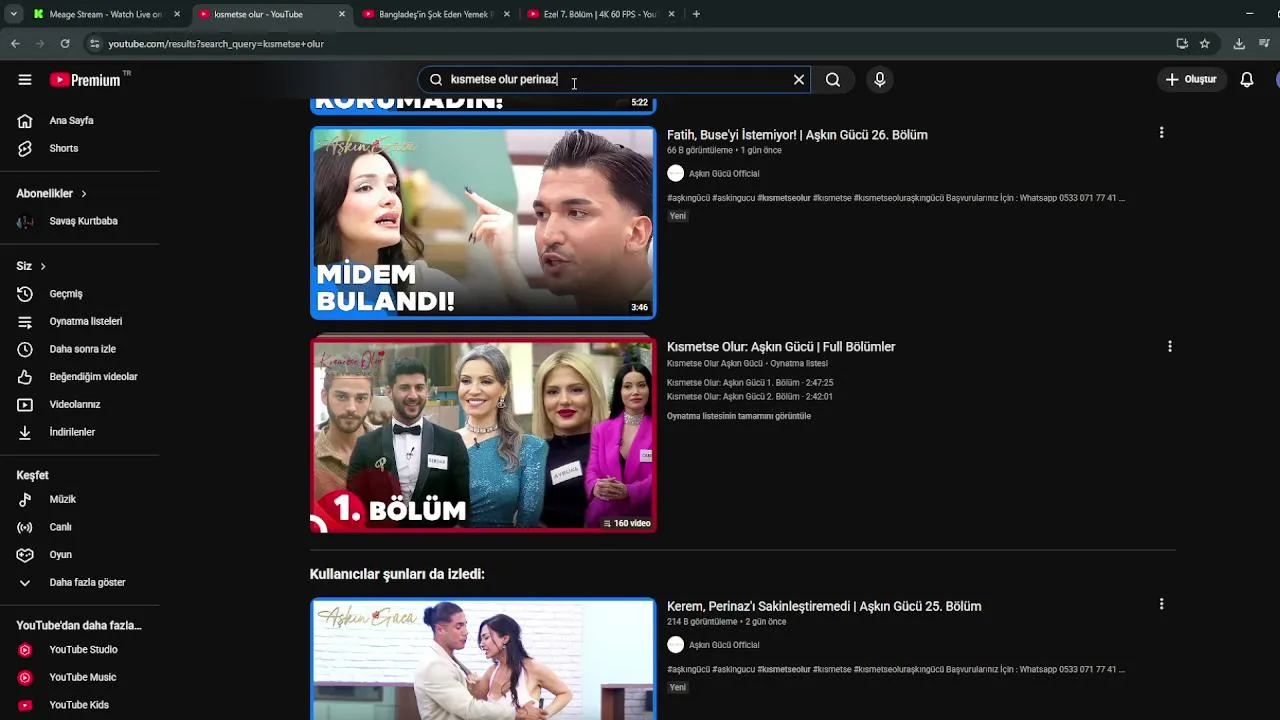Close the Meage Stream tab
The height and width of the screenshot is (720, 1280).
tap(177, 14)
